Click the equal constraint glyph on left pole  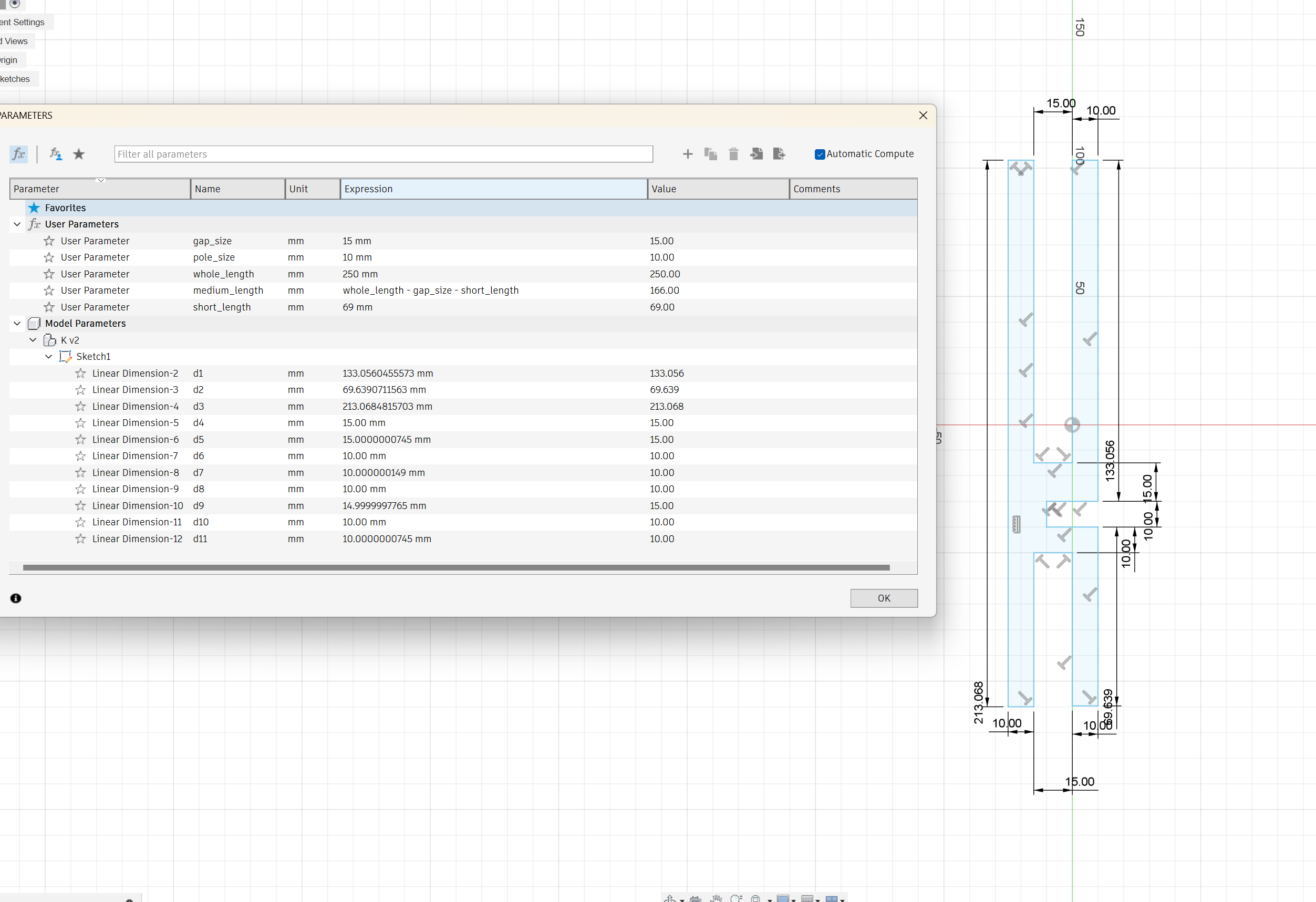pyautogui.click(x=1017, y=524)
